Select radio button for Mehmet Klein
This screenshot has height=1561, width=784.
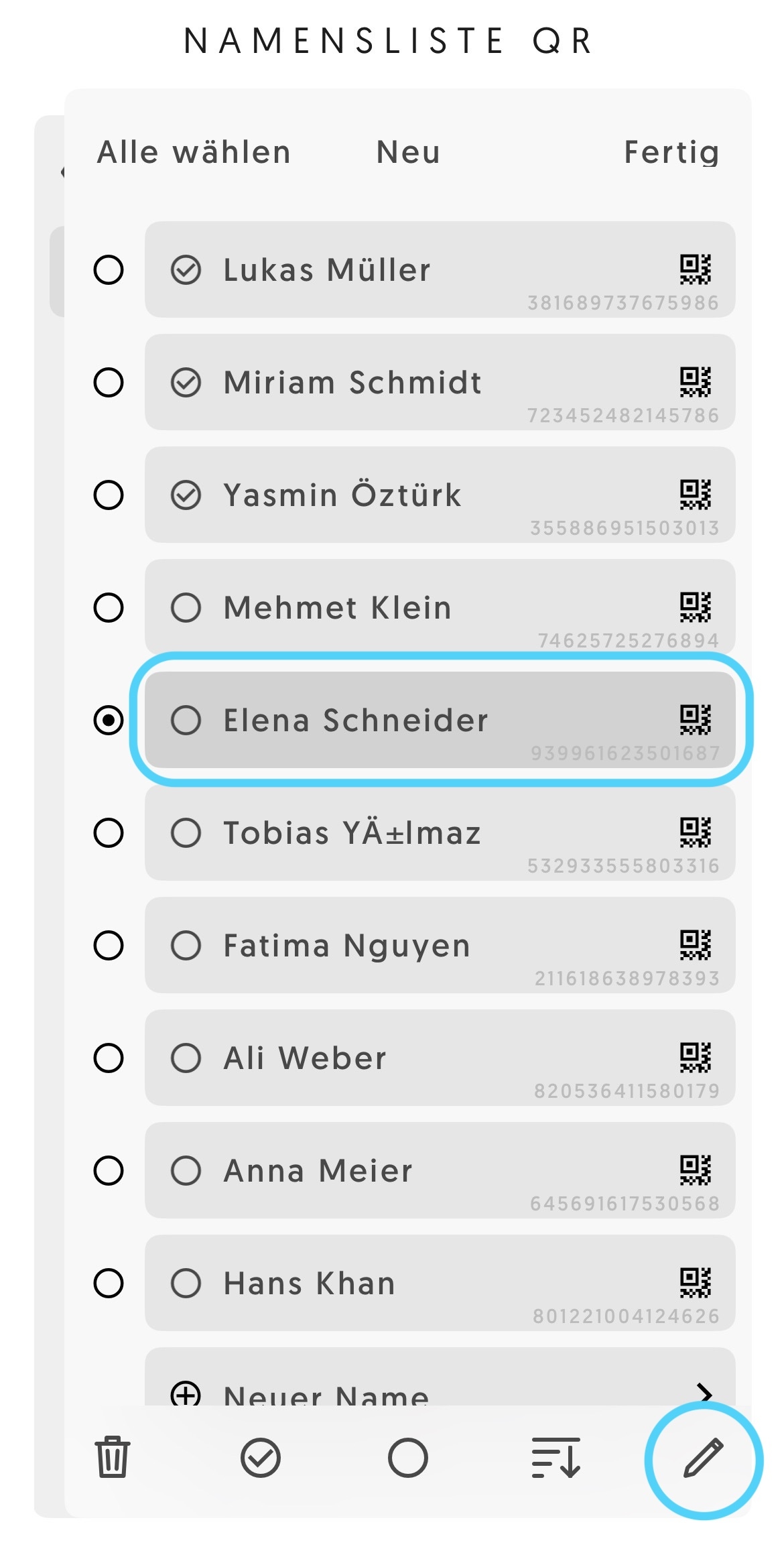point(109,607)
